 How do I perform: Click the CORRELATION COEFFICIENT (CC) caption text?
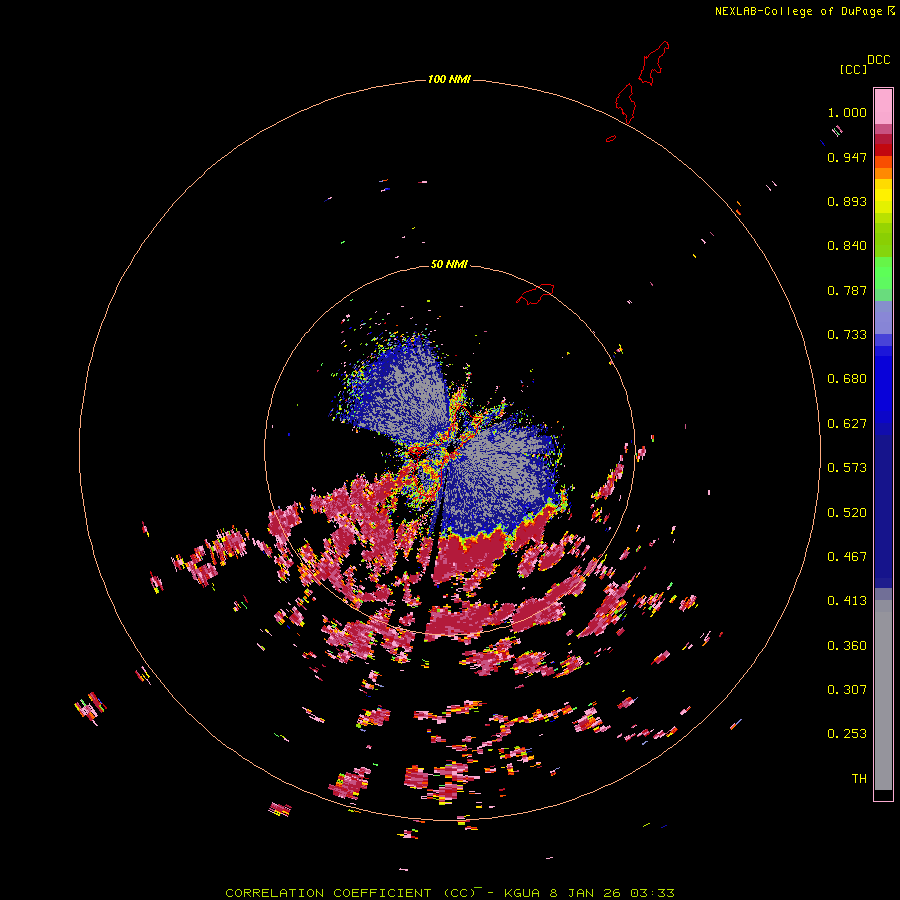tap(350, 893)
